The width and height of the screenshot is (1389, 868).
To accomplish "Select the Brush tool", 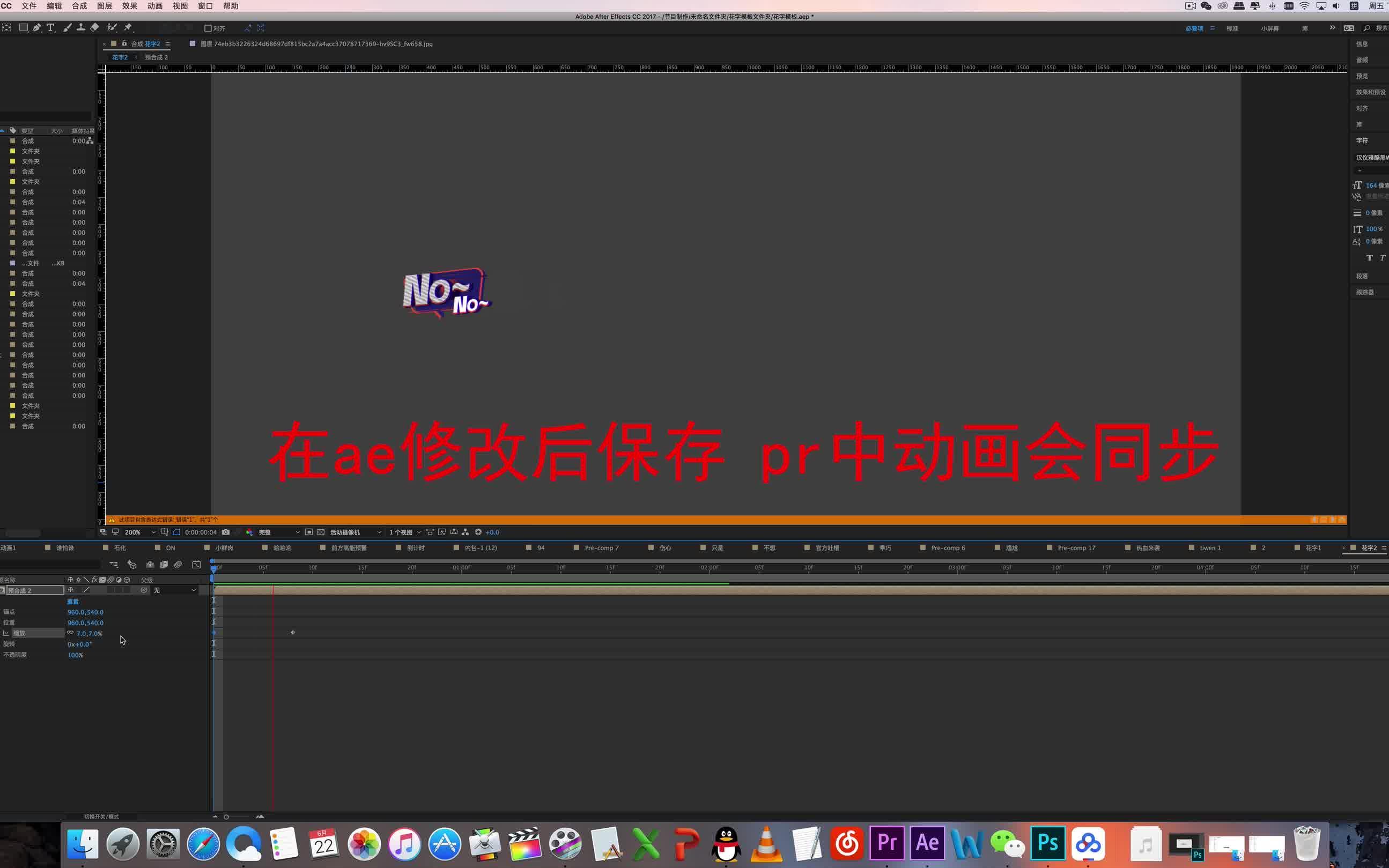I will [x=67, y=27].
